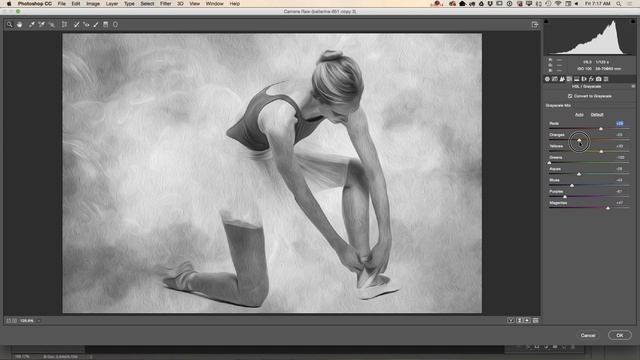The width and height of the screenshot is (640, 360).
Task: Open the Basic panel tab
Action: [547, 79]
